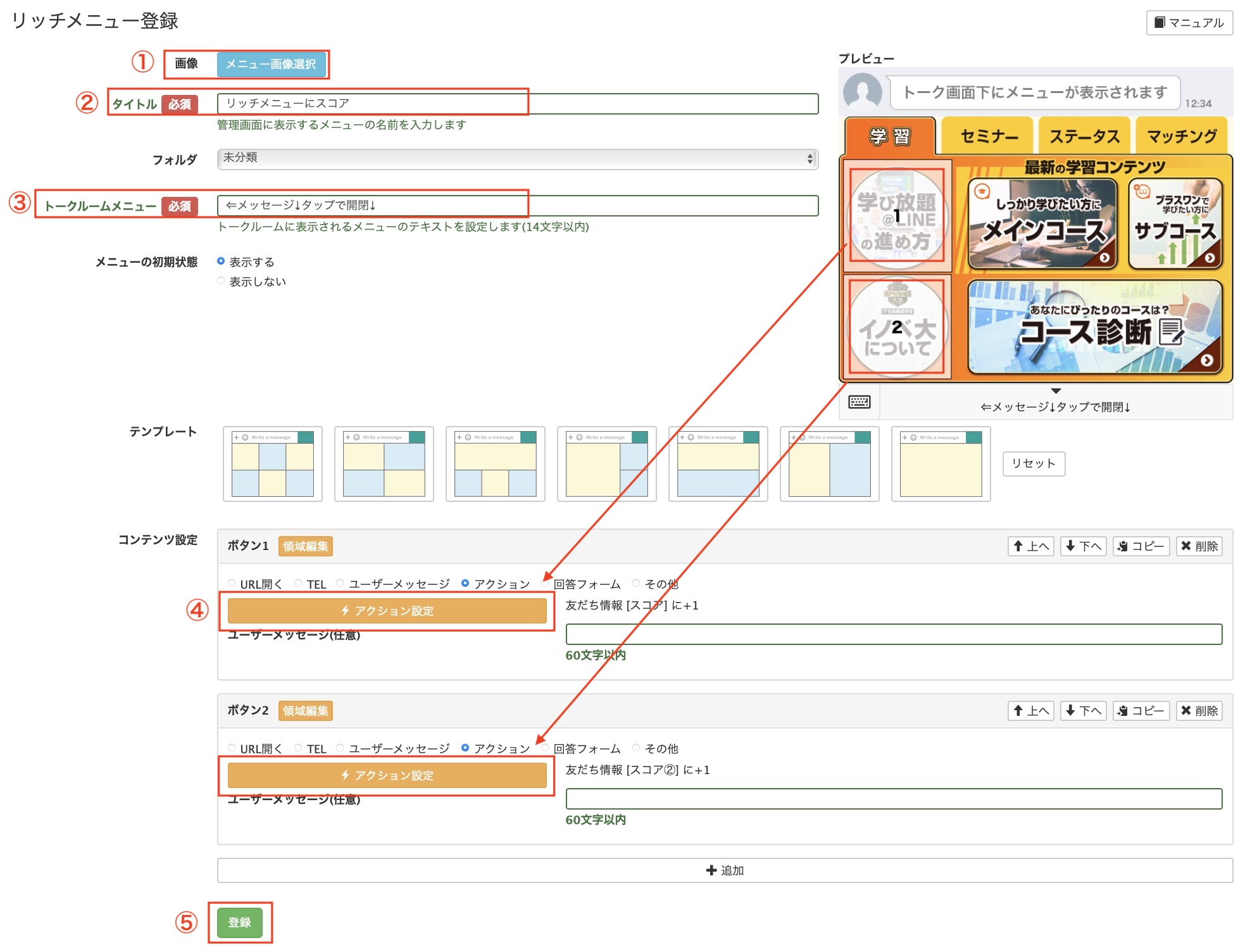Delete ボタン2 with 削除 button
Image resolution: width=1238 pixels, height=952 pixels.
point(1199,710)
